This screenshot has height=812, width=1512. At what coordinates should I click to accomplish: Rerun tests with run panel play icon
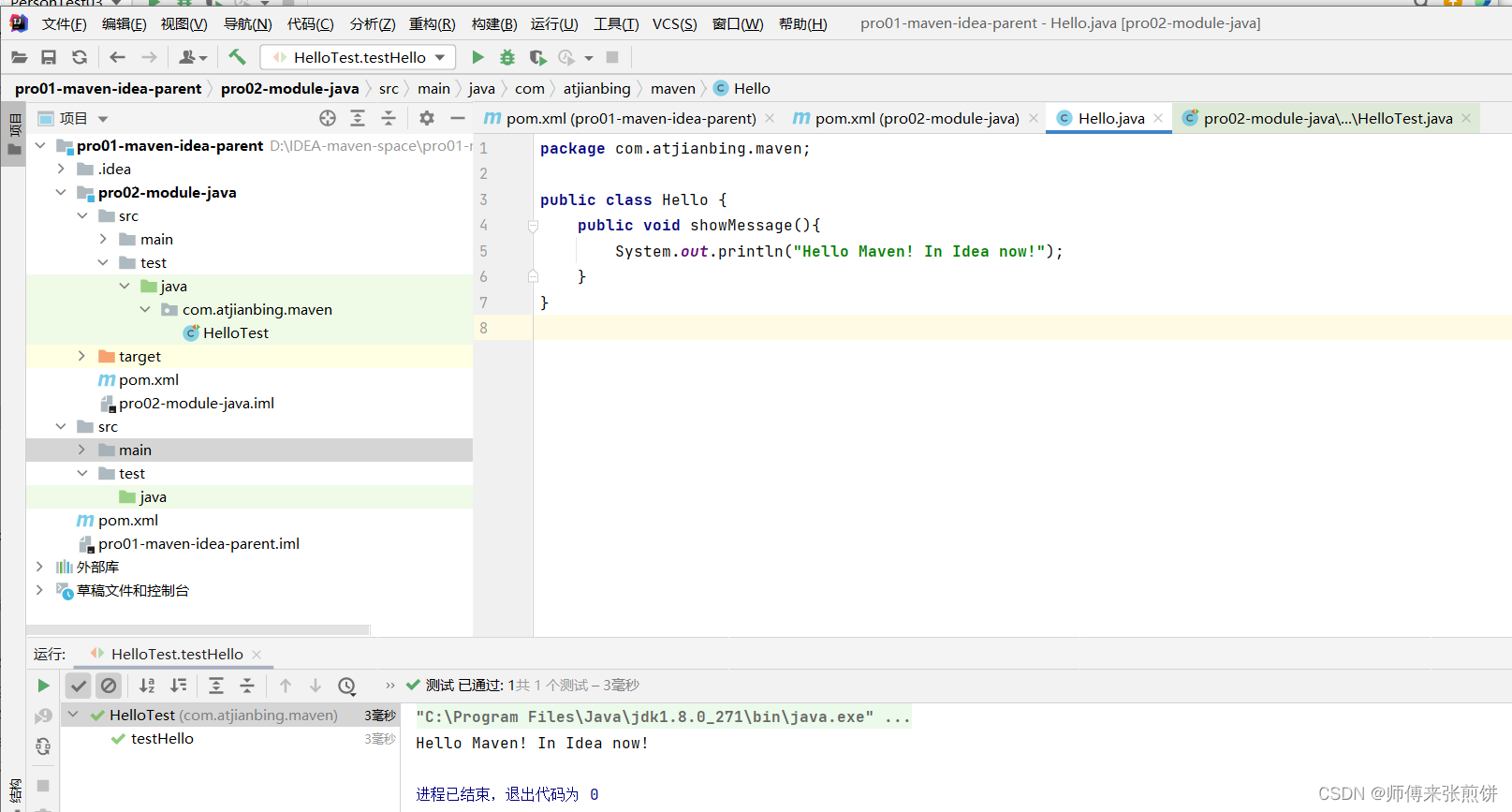[x=43, y=686]
